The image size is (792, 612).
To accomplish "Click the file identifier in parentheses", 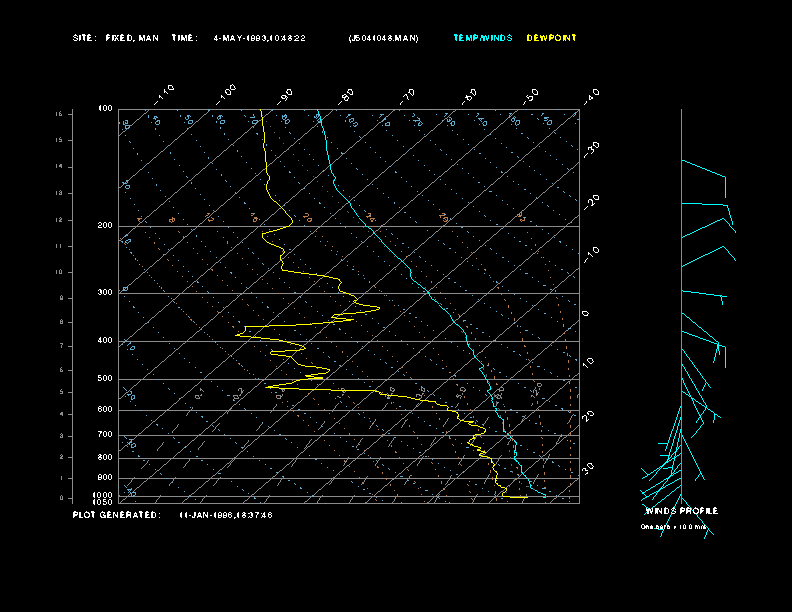I will click(x=383, y=38).
